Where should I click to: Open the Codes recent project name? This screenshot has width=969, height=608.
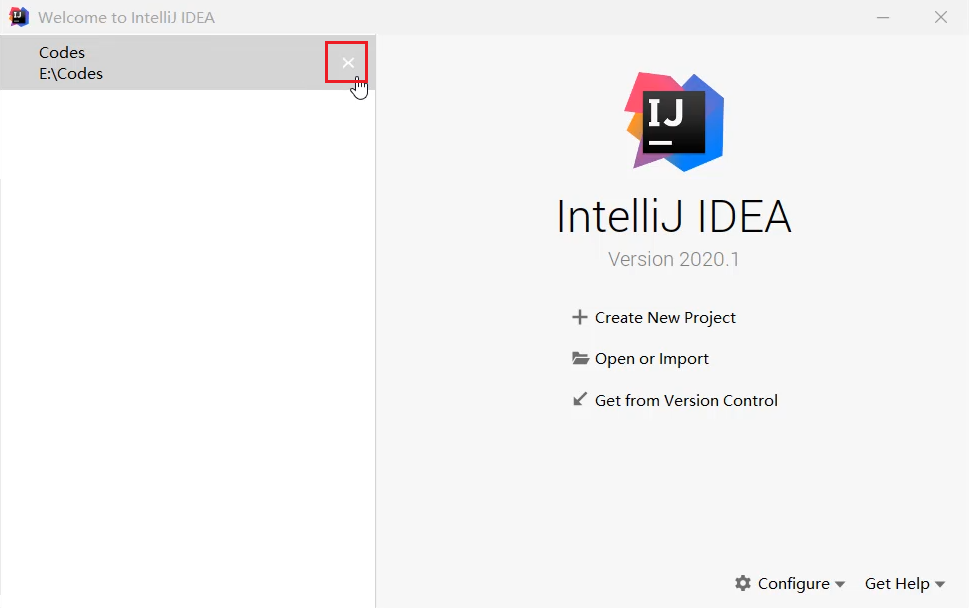(62, 52)
